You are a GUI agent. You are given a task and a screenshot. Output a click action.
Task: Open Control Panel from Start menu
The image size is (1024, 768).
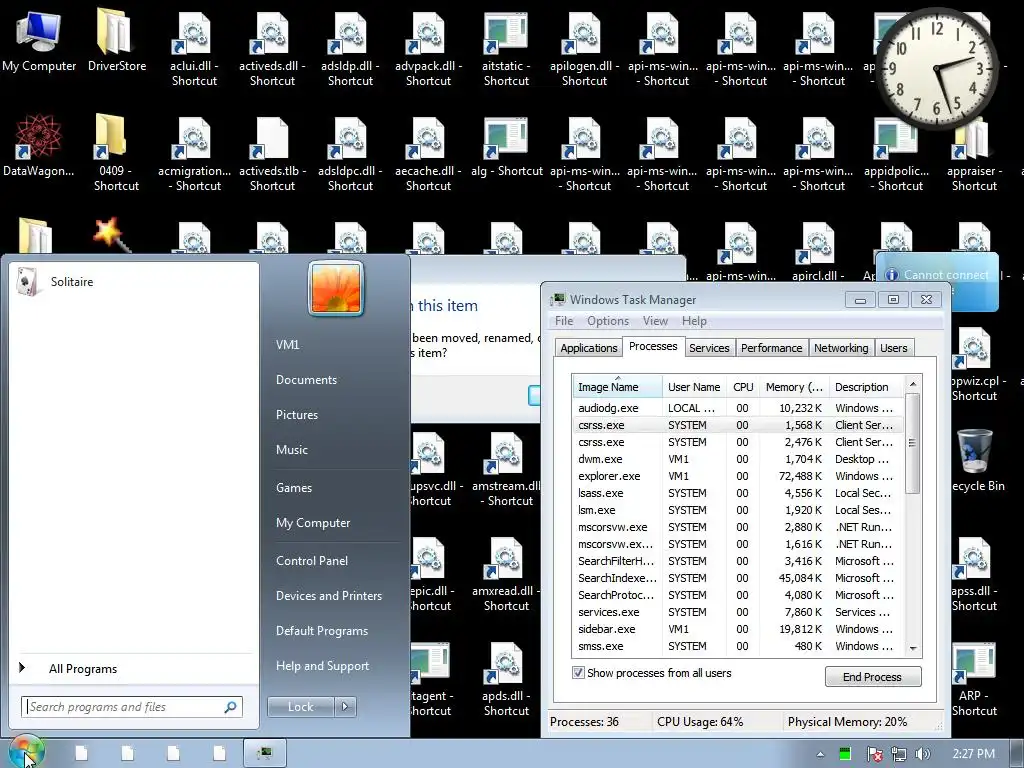click(x=312, y=560)
